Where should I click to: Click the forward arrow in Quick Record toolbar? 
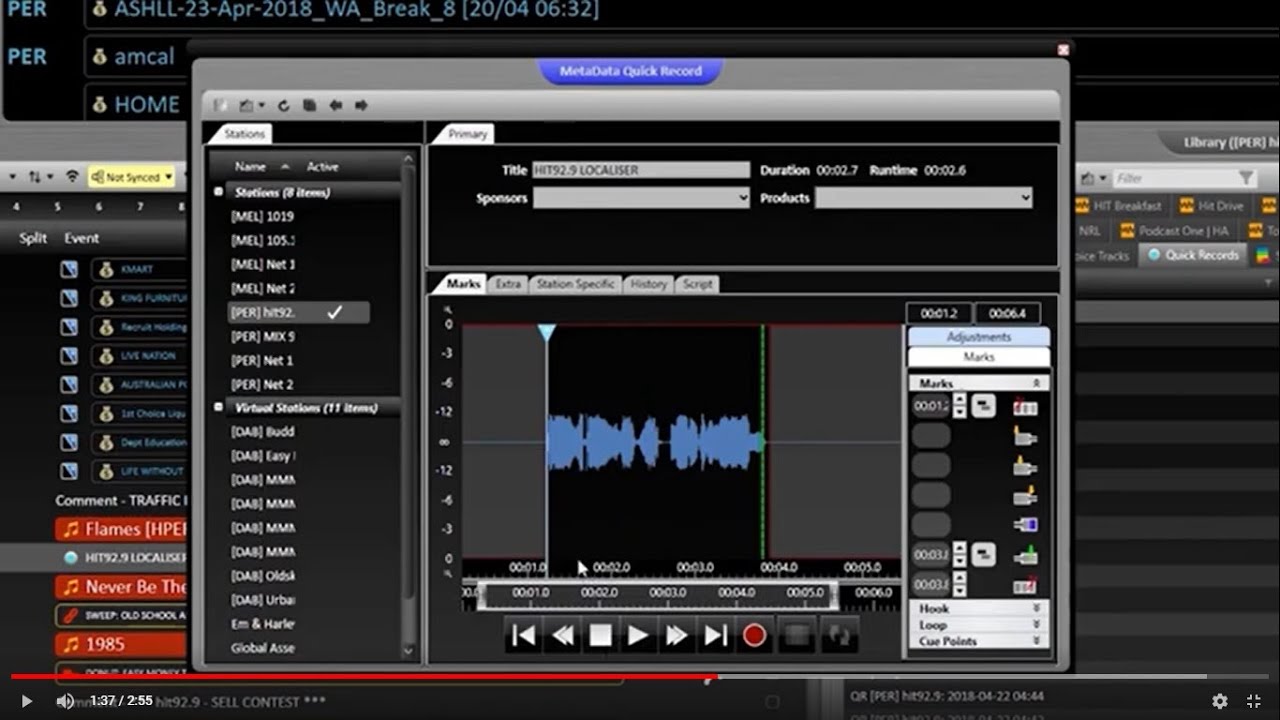pyautogui.click(x=361, y=105)
